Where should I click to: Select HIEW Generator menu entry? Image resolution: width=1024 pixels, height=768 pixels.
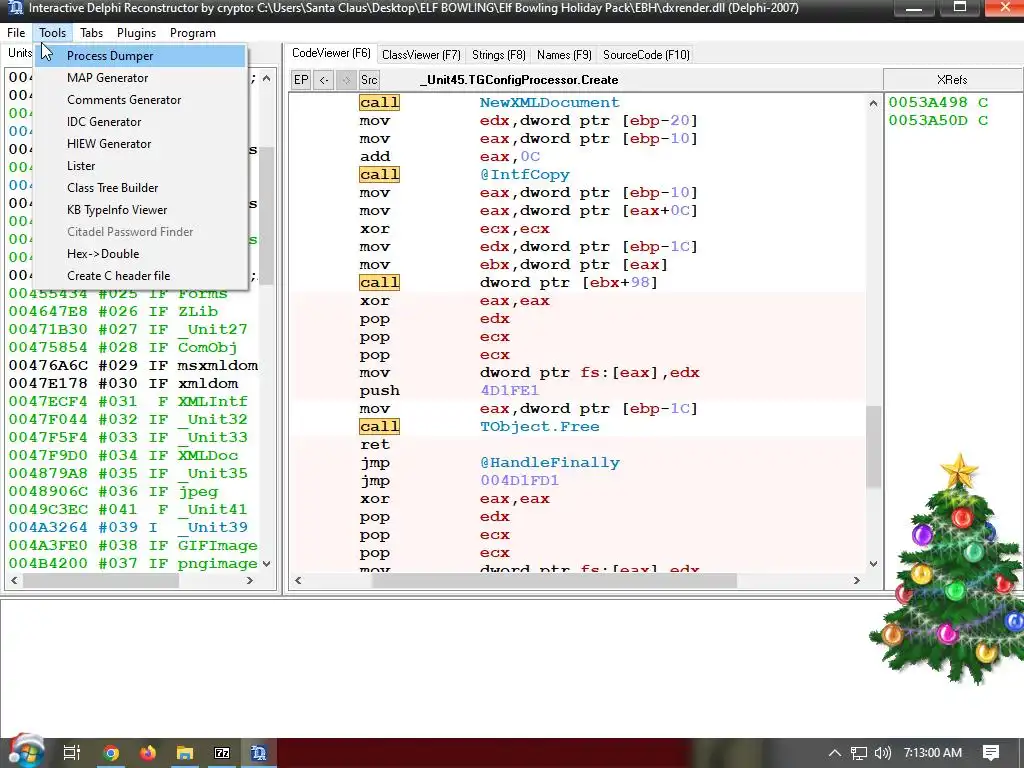tap(140, 144)
